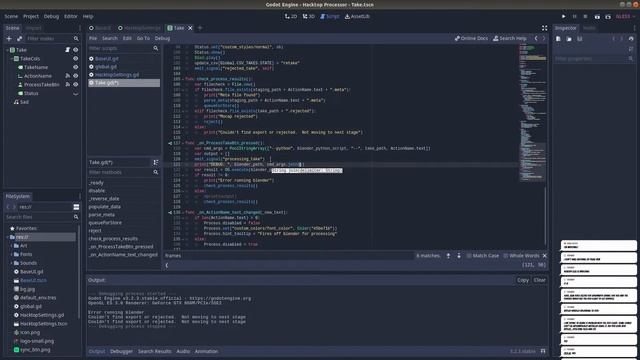Toggle FileSystem split view mode
Viewport: 640px width, 360px height.
coord(76,207)
